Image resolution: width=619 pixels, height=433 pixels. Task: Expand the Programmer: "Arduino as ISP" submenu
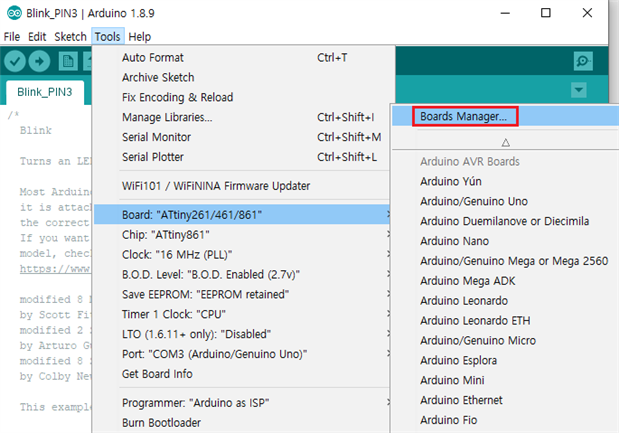[x=242, y=403]
